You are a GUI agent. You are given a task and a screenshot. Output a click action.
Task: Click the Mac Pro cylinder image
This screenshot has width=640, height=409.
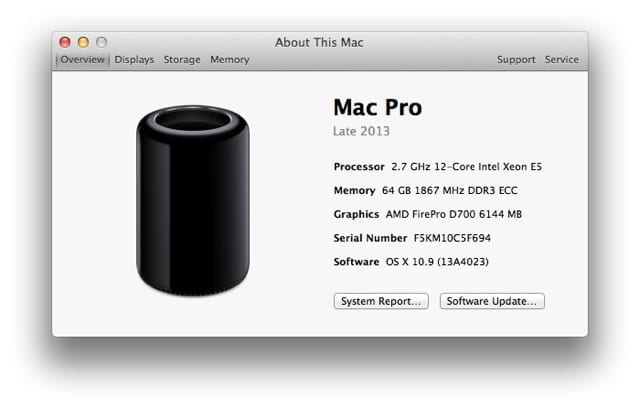click(x=193, y=200)
